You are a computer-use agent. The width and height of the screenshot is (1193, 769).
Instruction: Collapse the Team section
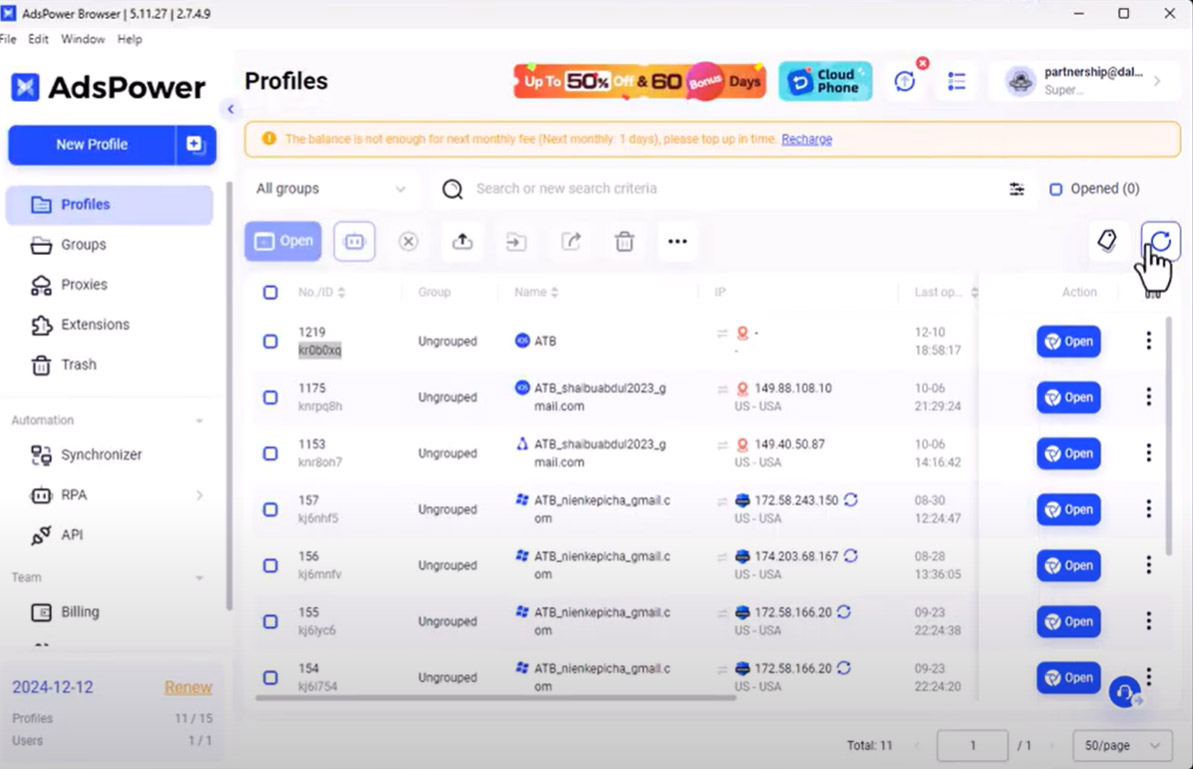pos(199,578)
